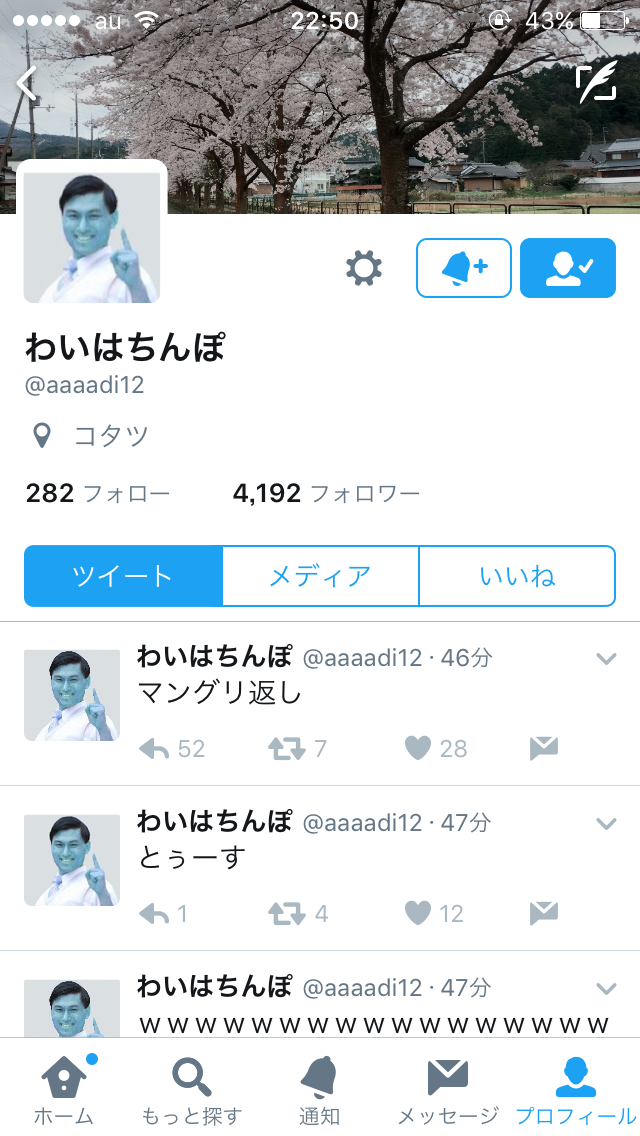Screen dimensions: 640x1136
Task: Open profile settings gear icon
Action: [x=364, y=268]
